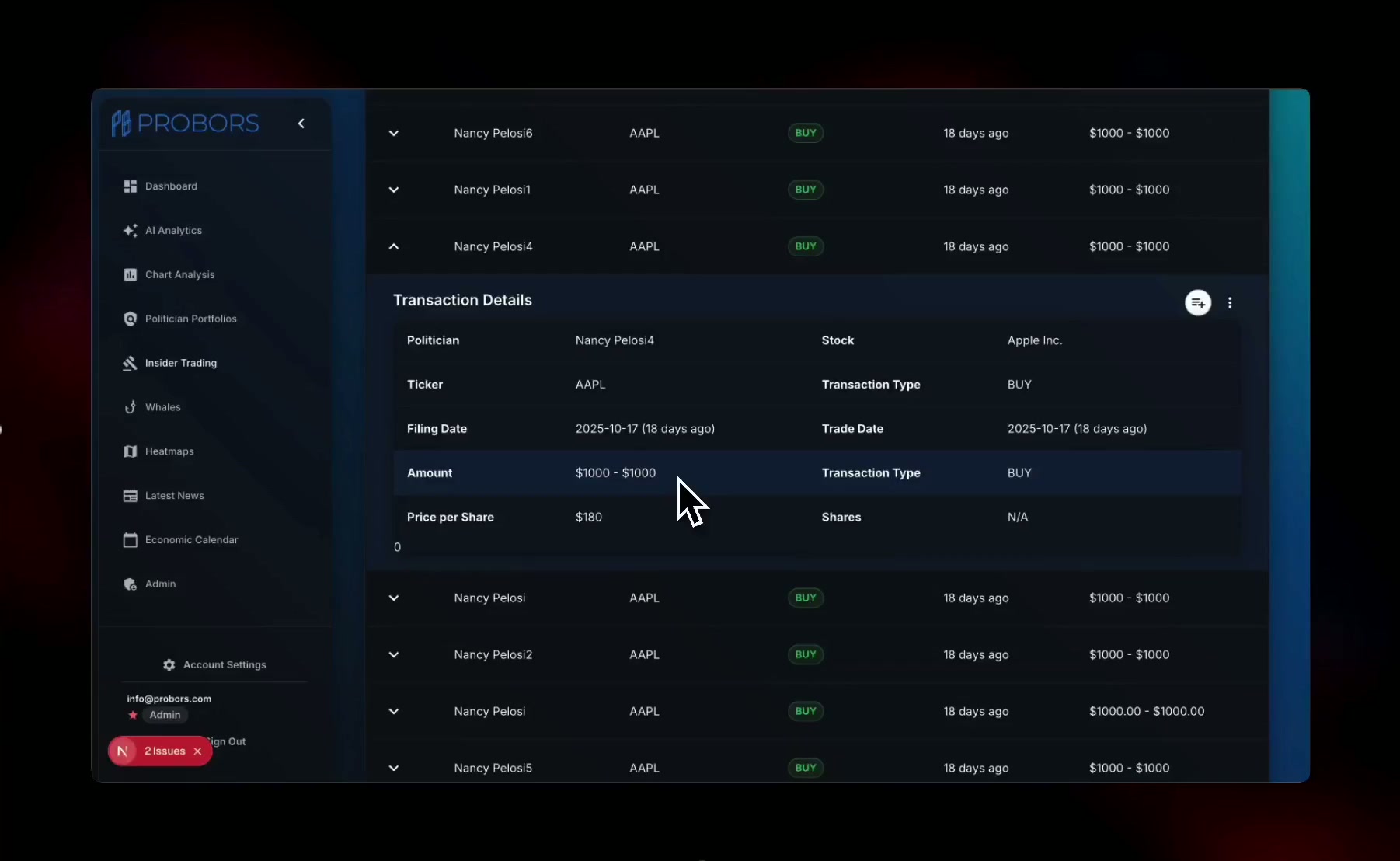Click the Whales hook icon
This screenshot has width=1400, height=861.
[130, 408]
